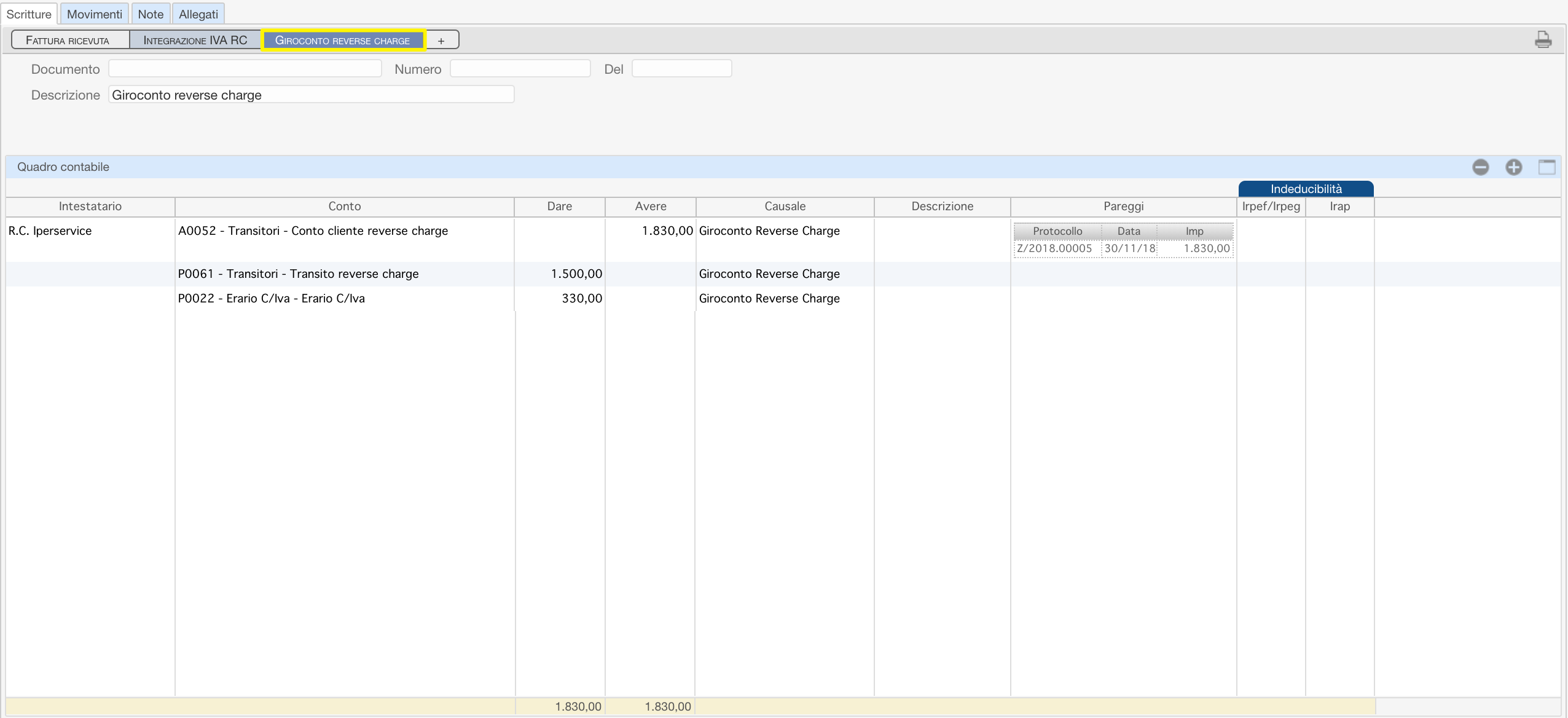
Task: Remove row with the minus icon
Action: click(1481, 167)
